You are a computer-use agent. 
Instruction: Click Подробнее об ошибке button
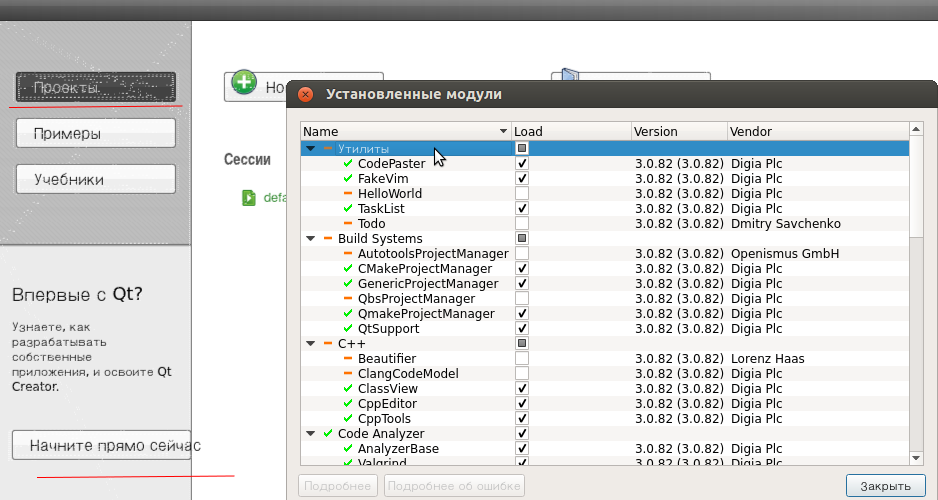pyautogui.click(x=454, y=486)
